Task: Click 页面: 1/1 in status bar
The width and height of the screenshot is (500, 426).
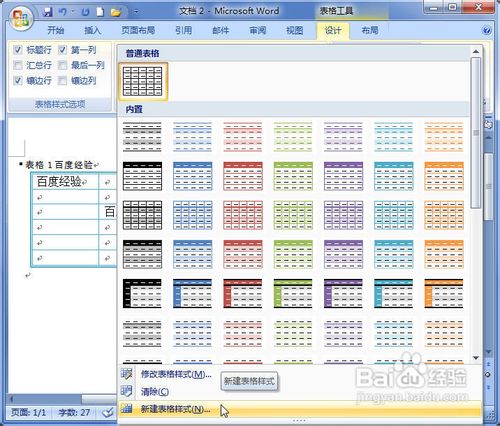Action: pos(28,413)
